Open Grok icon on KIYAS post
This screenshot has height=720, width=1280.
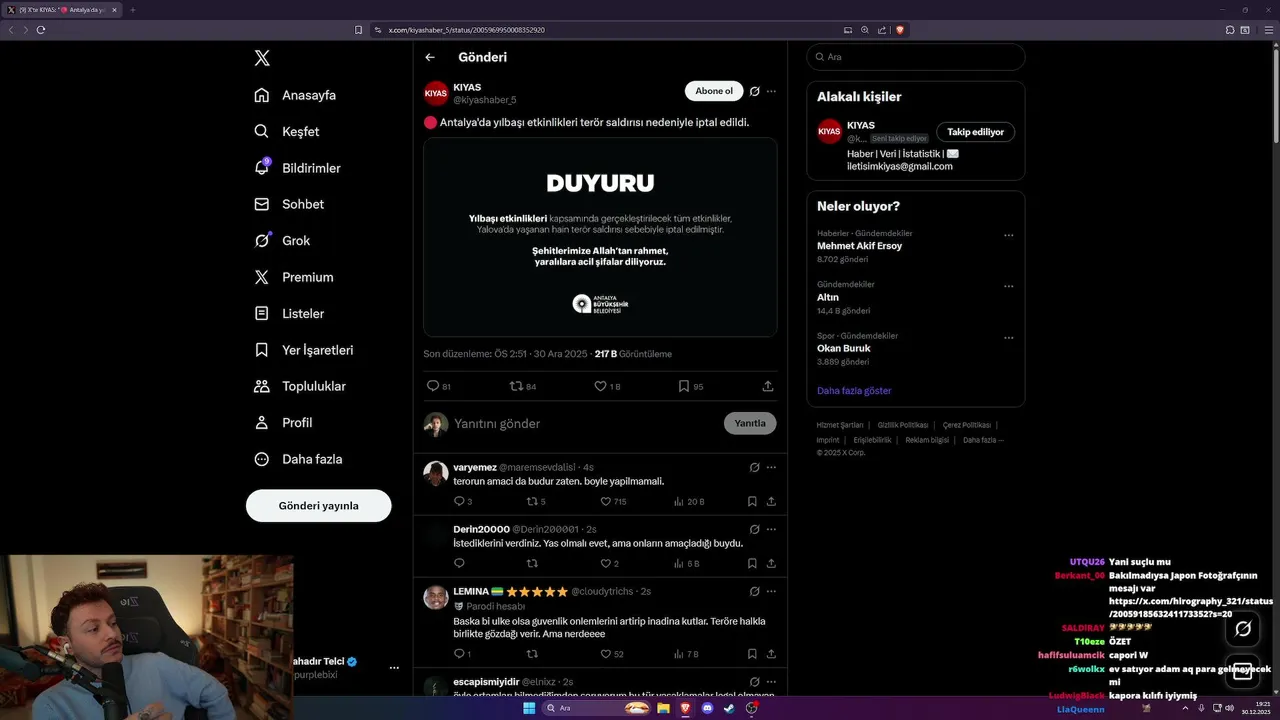tap(755, 91)
